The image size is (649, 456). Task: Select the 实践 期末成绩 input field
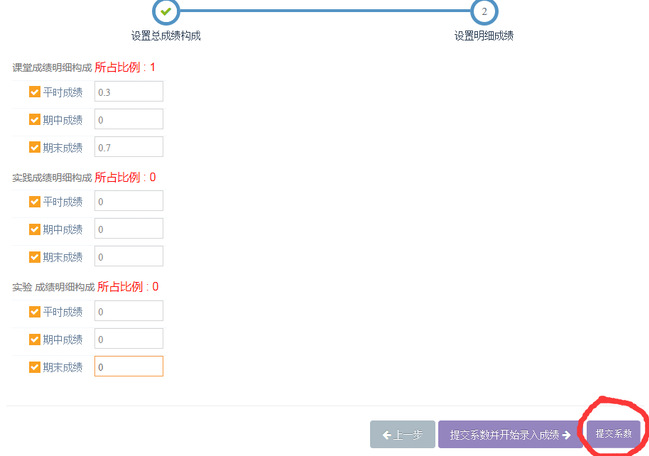pyautogui.click(x=128, y=257)
